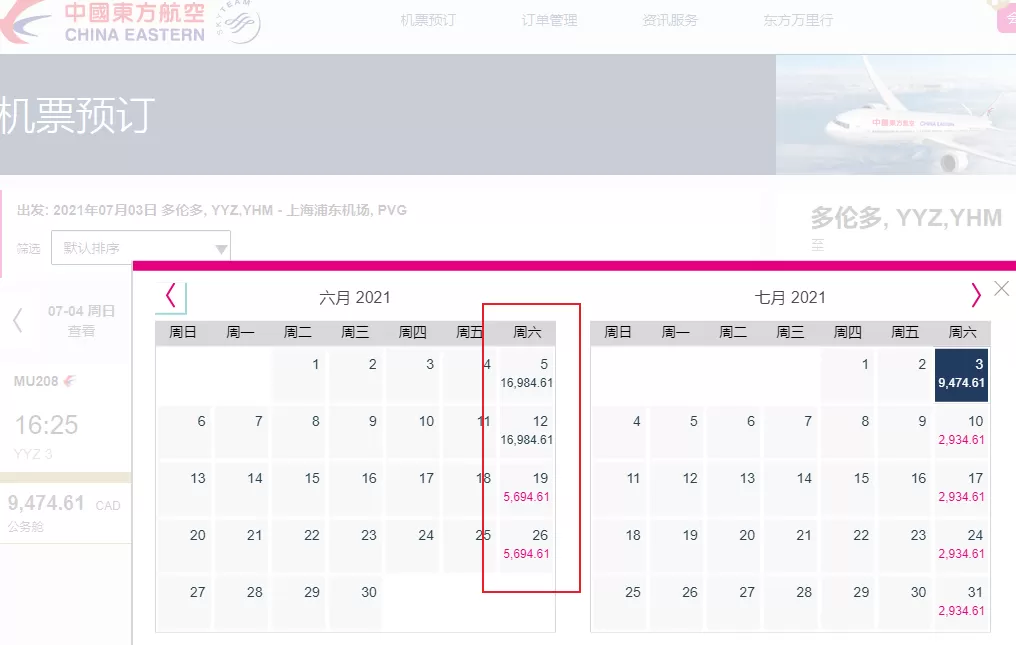
Task: Click China Eastern icon next to MU208
Action: pos(69,381)
